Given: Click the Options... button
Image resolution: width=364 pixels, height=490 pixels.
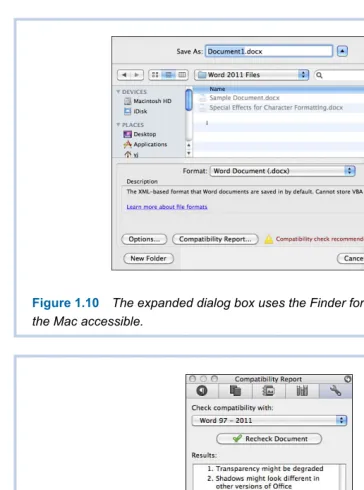Looking at the screenshot, I should (144, 239).
